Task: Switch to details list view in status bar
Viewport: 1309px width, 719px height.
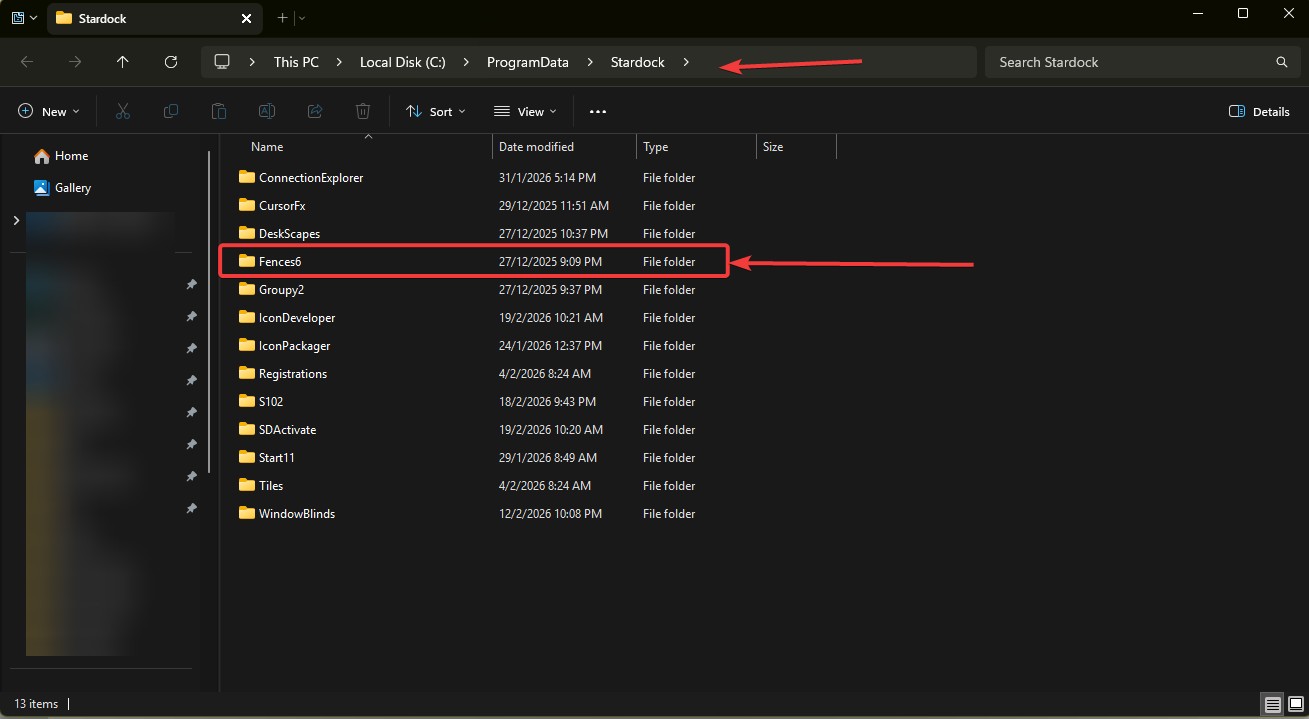Action: (1272, 705)
